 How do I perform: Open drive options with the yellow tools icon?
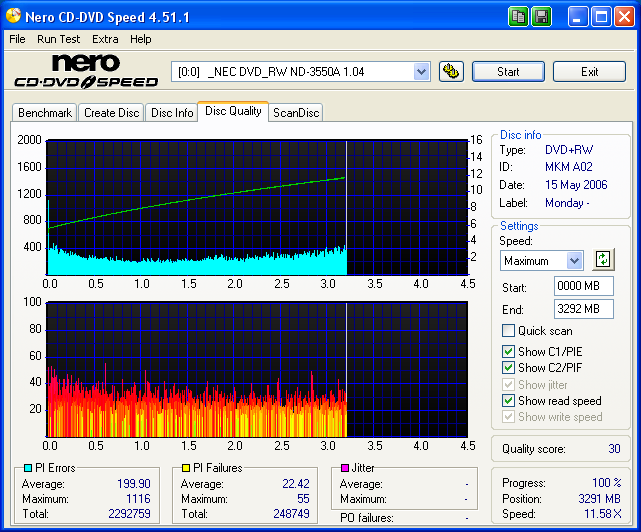pos(451,71)
